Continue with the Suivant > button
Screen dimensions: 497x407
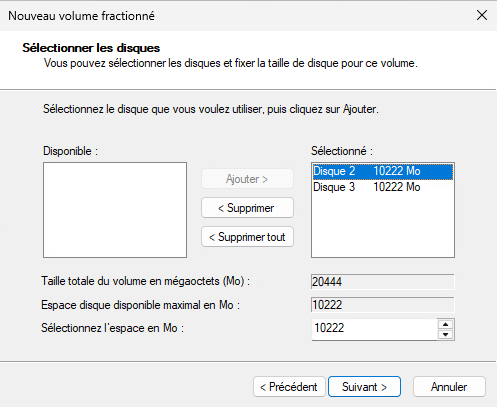coord(364,387)
